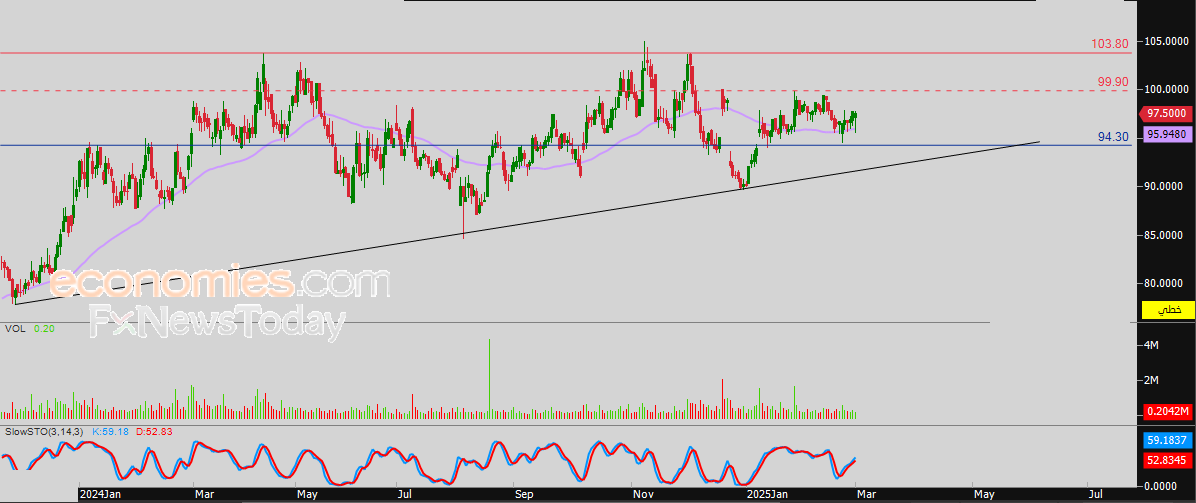Image resolution: width=1196 pixels, height=503 pixels.
Task: Select the SlowSTO(3,14,3) indicator label
Action: click(45, 433)
